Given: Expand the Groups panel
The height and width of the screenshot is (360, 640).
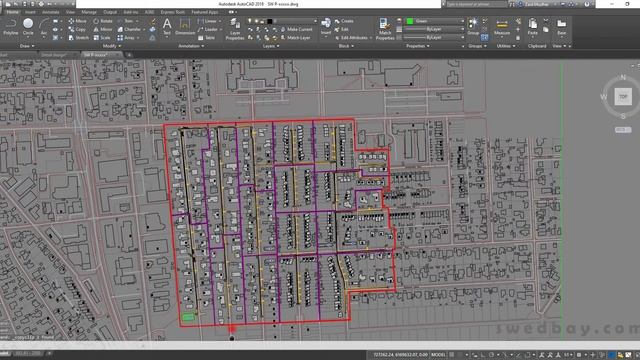Looking at the screenshot, I should tap(477, 46).
